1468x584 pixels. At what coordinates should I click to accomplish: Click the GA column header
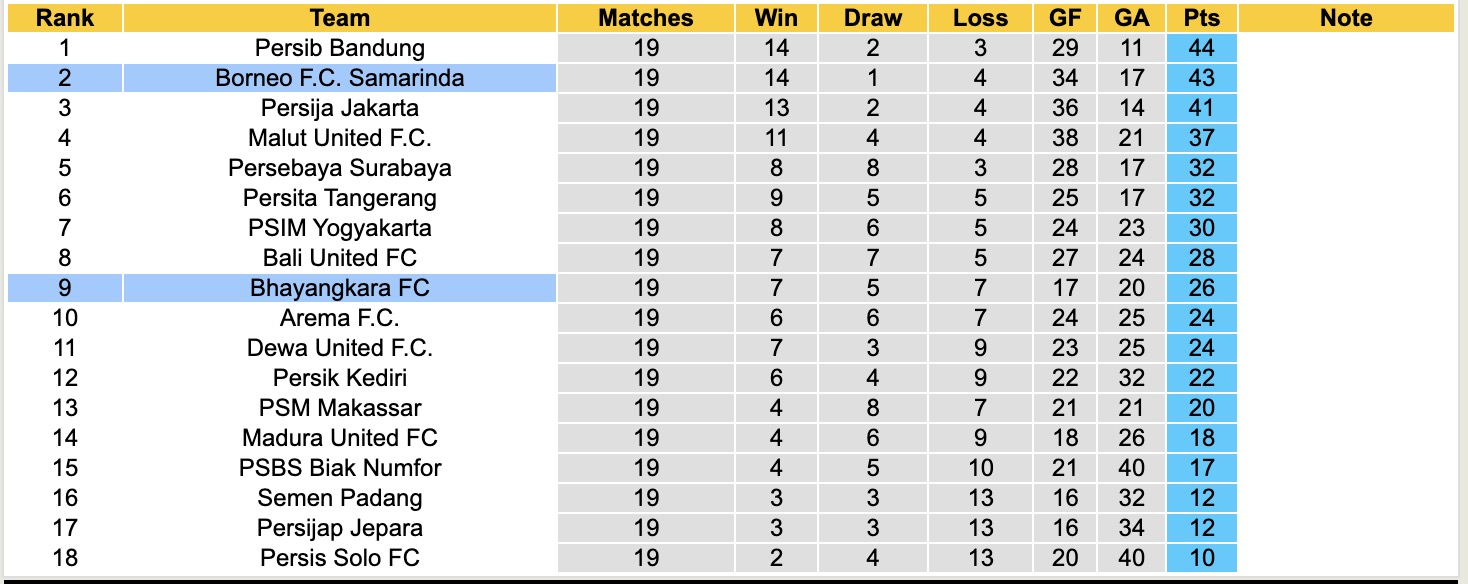[x=1131, y=18]
